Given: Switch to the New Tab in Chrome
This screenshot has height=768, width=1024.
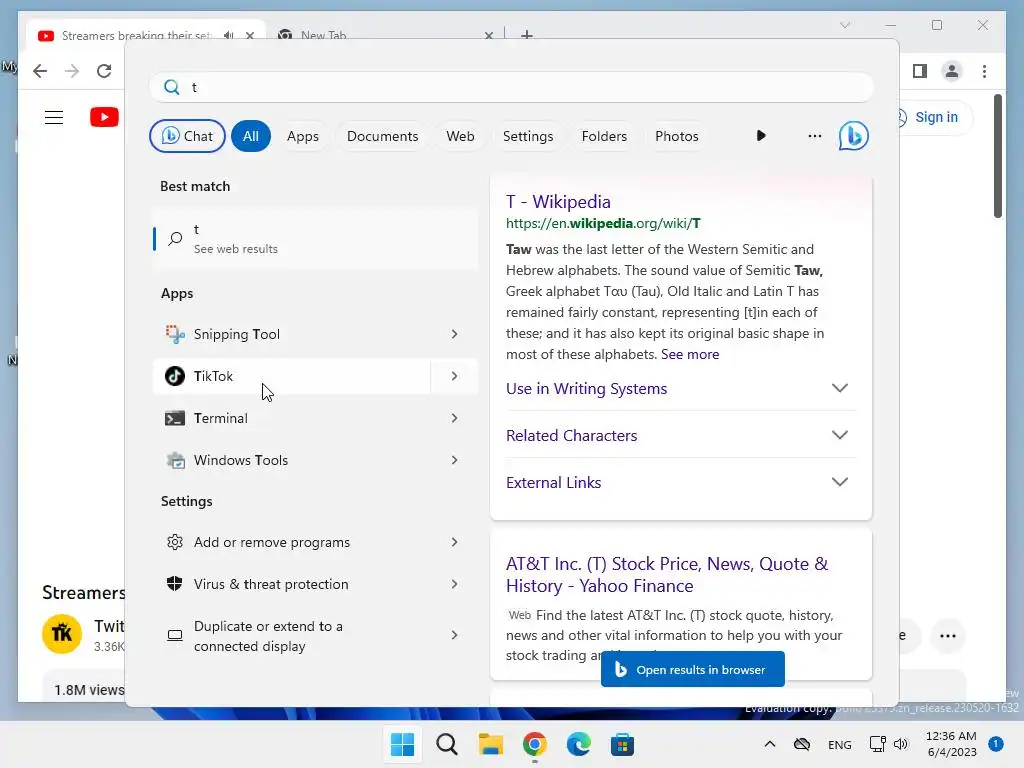Looking at the screenshot, I should tap(385, 35).
